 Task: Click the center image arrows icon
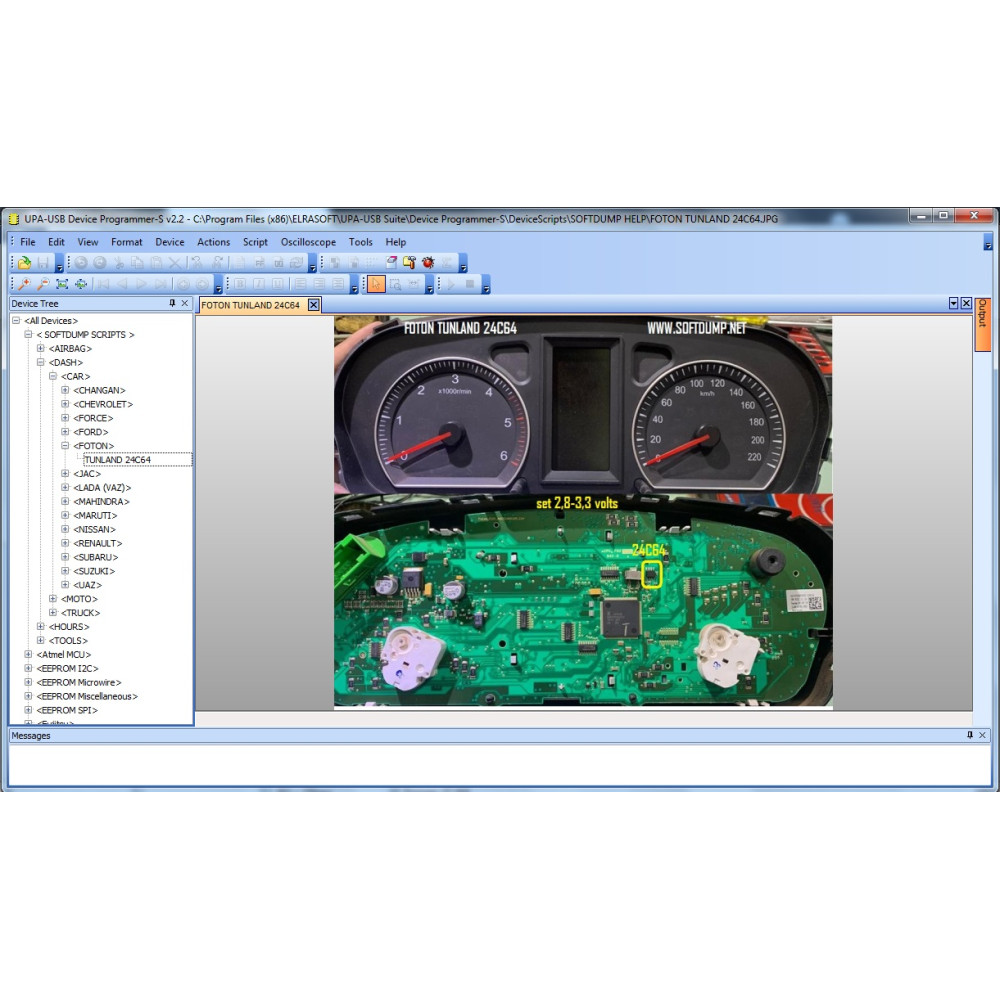click(x=81, y=284)
